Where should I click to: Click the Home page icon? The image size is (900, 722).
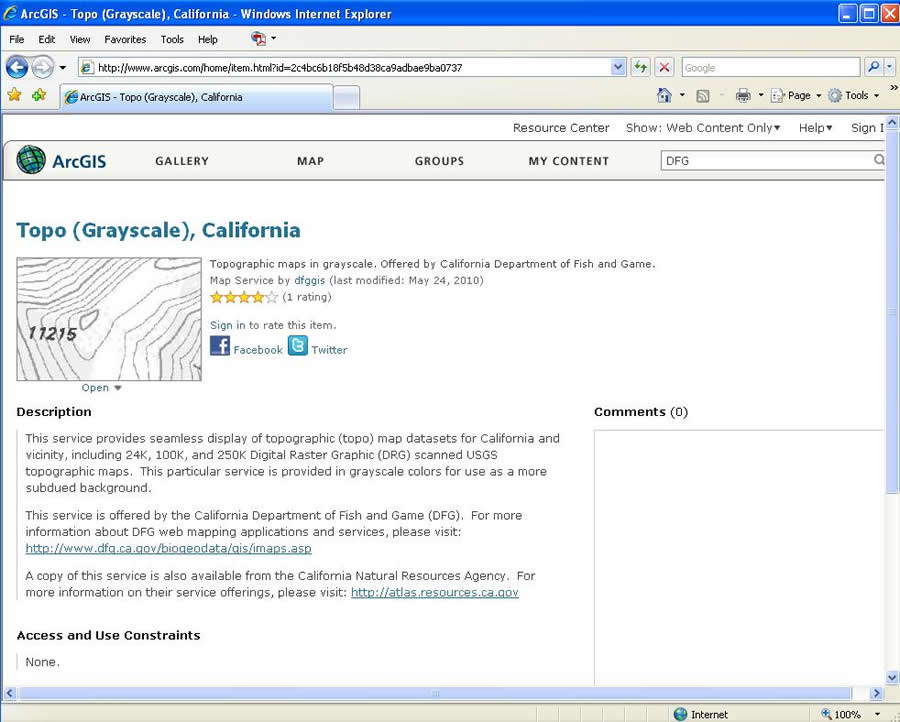click(x=664, y=95)
